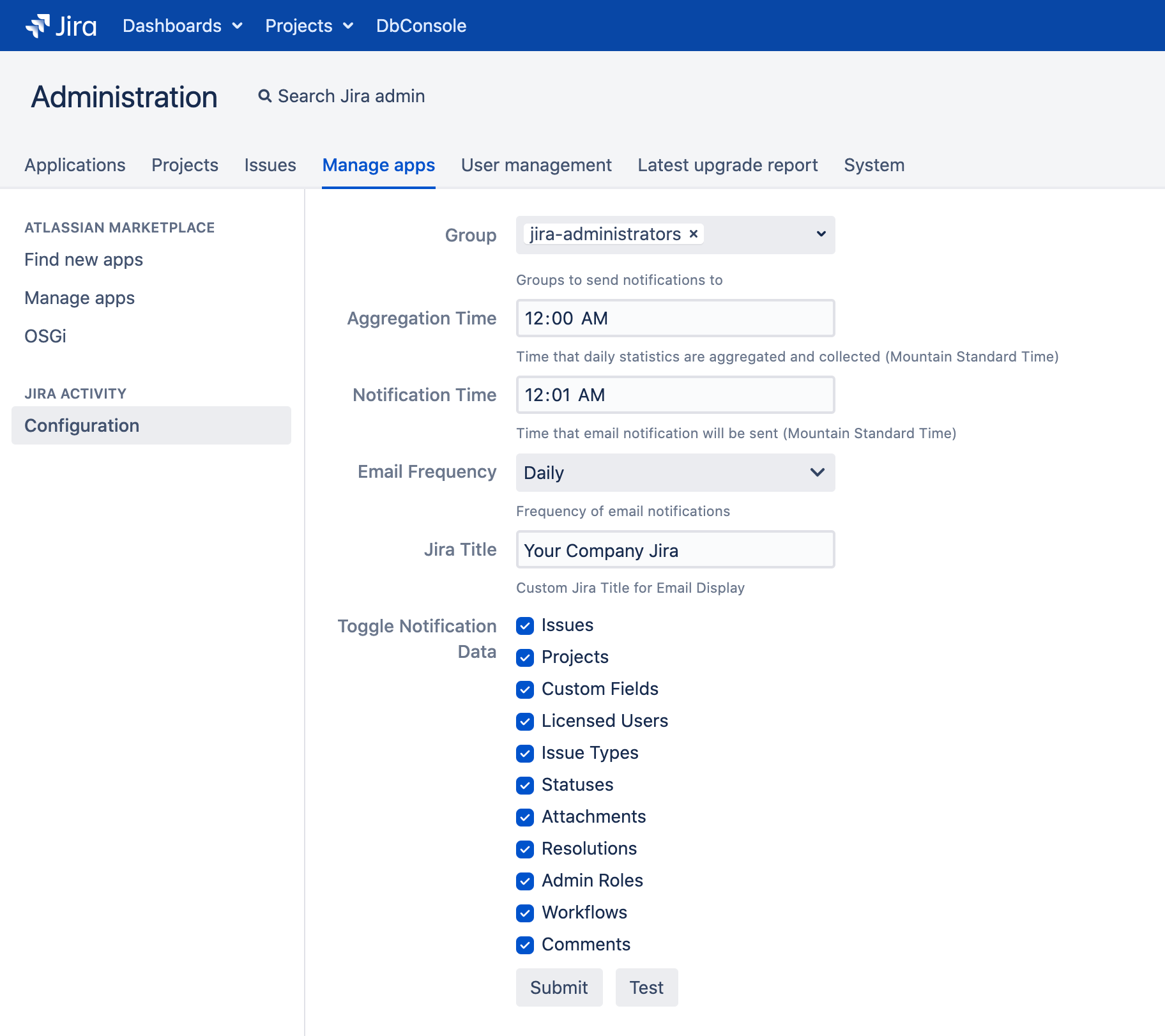Focus the Aggregation Time field
1165x1036 pixels.
(675, 318)
